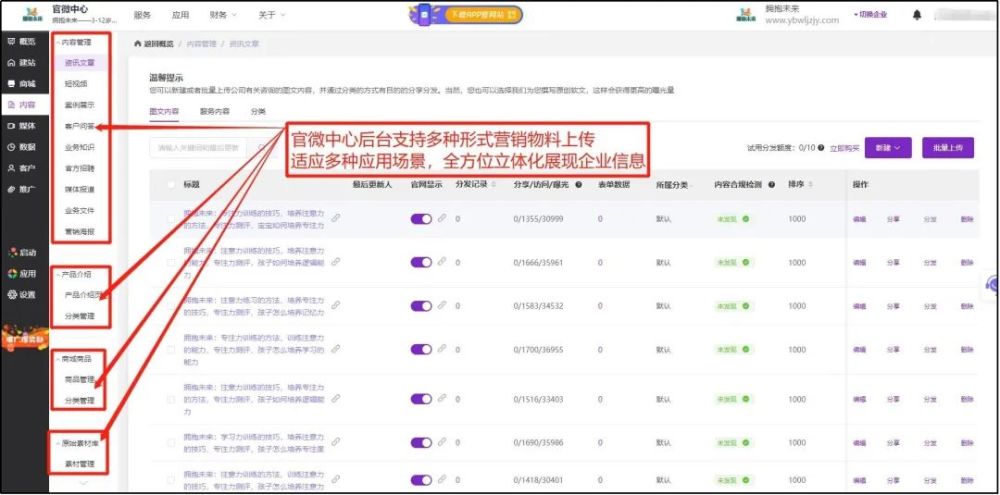This screenshot has height=495, width=1000.
Task: Open the 建站 sidebar icon
Action: (x=11, y=63)
